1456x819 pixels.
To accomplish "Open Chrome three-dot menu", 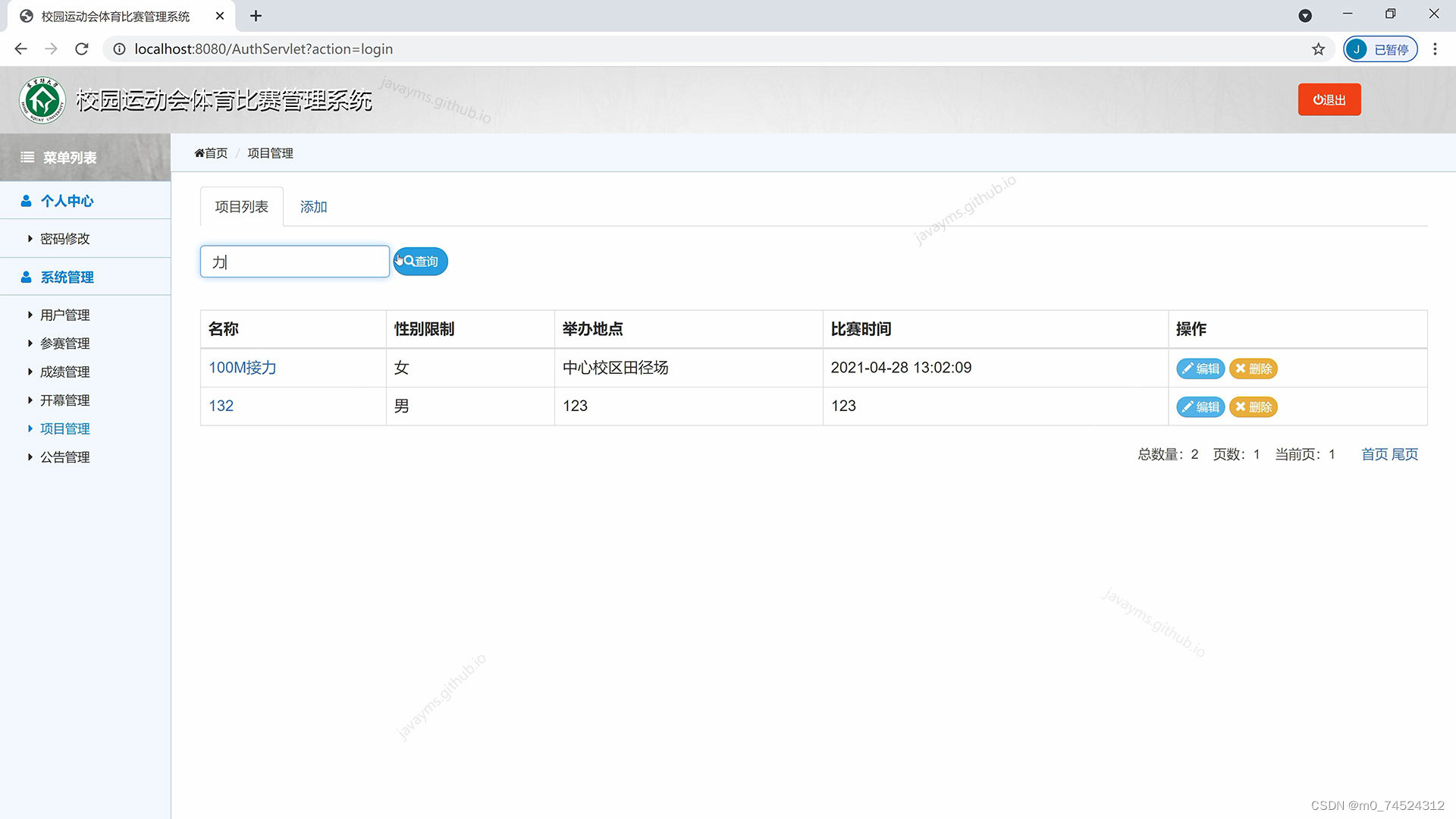I will tap(1435, 49).
